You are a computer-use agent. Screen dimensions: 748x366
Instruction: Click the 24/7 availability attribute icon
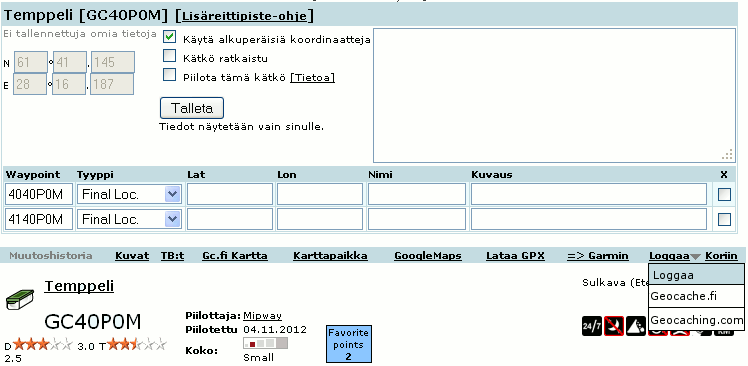tap(592, 325)
